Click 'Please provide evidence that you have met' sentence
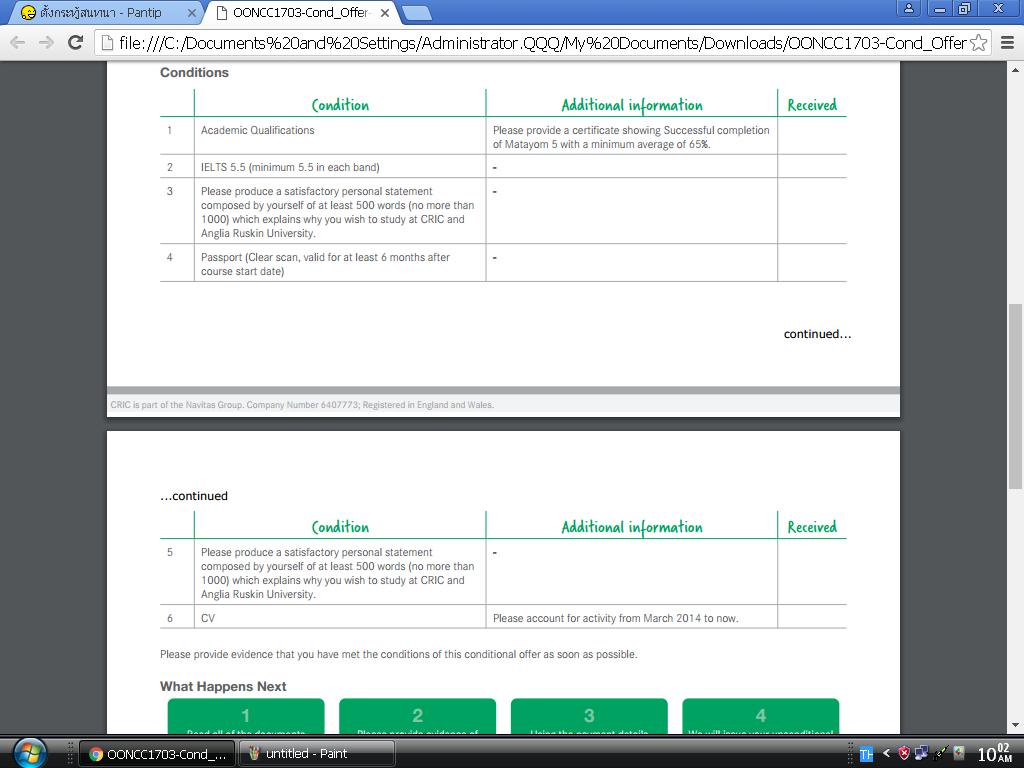This screenshot has height=768, width=1024. (x=398, y=654)
